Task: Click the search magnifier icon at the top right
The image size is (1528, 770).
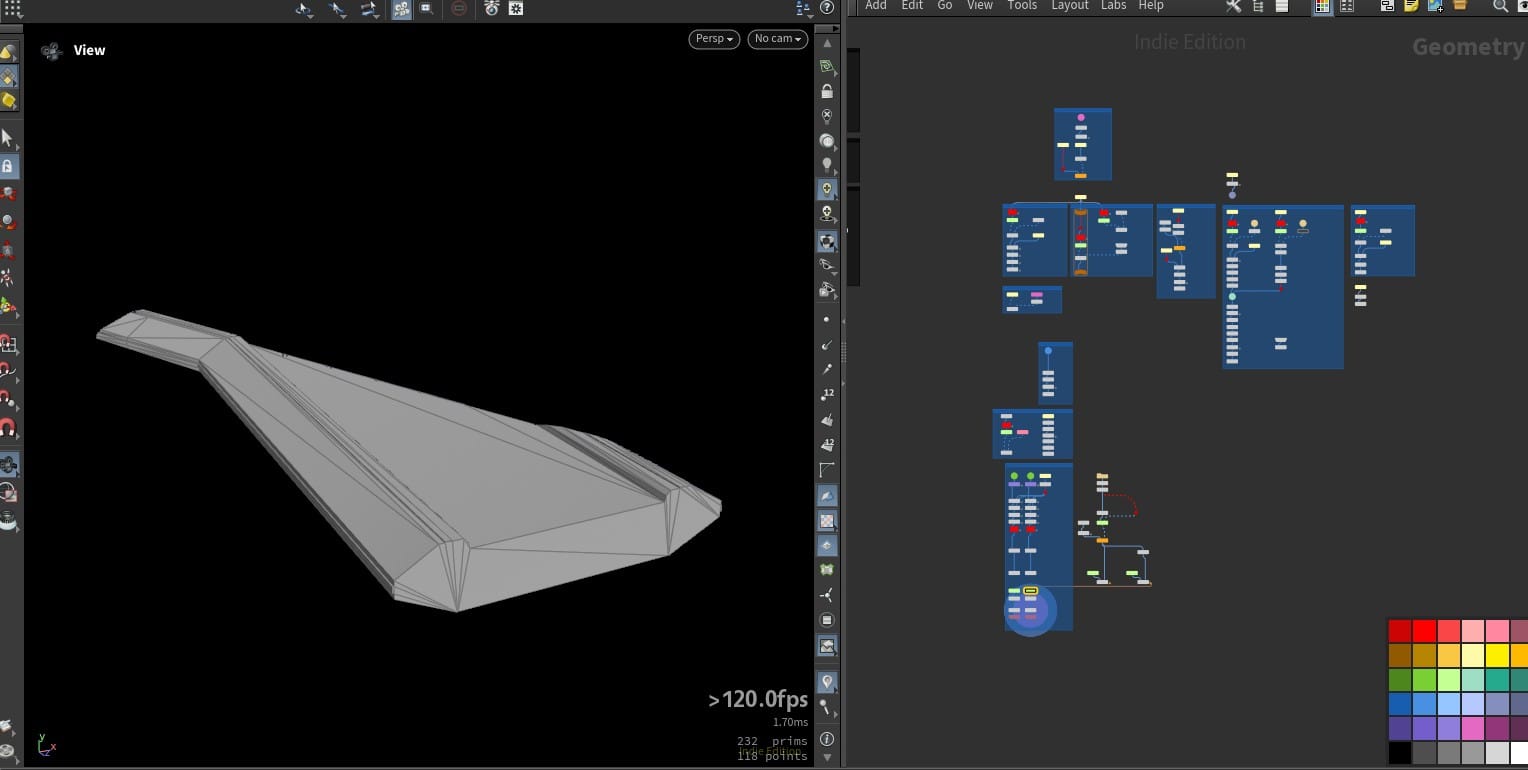Action: [x=1501, y=7]
